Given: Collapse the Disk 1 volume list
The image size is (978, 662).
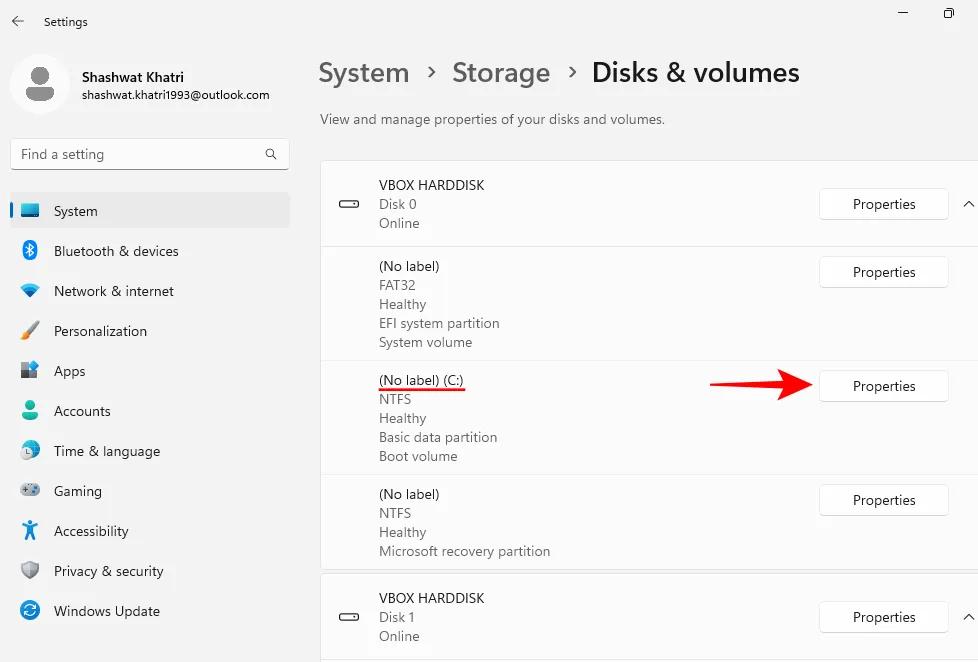Looking at the screenshot, I should point(968,617).
